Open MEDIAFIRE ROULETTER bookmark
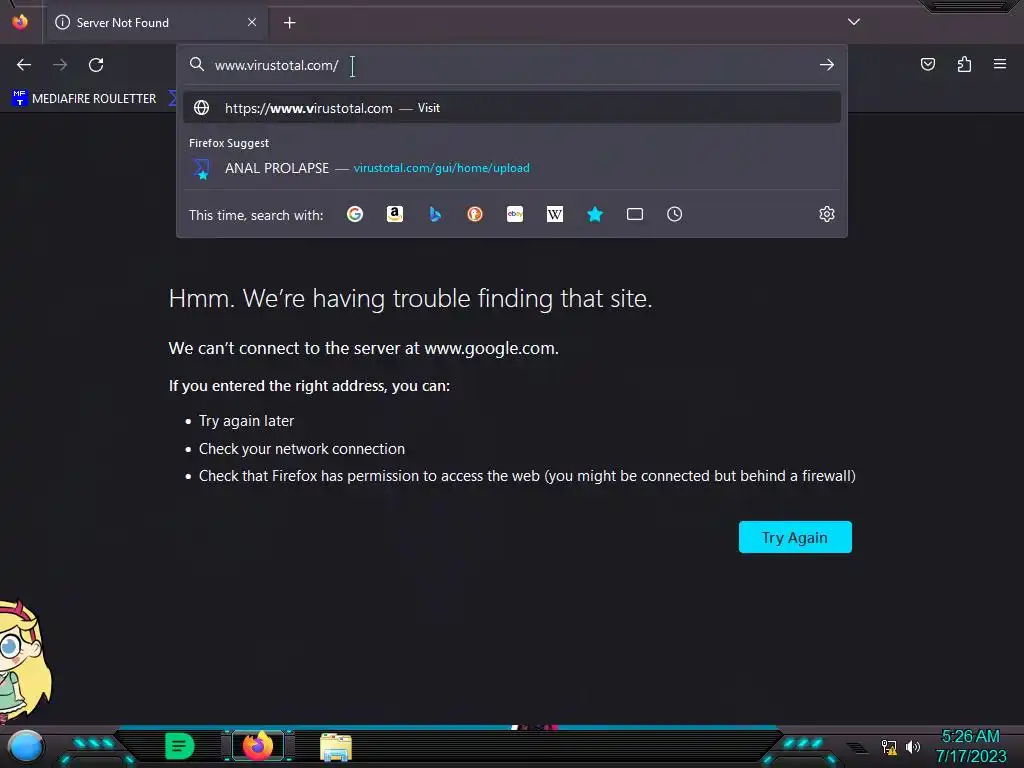 click(84, 99)
